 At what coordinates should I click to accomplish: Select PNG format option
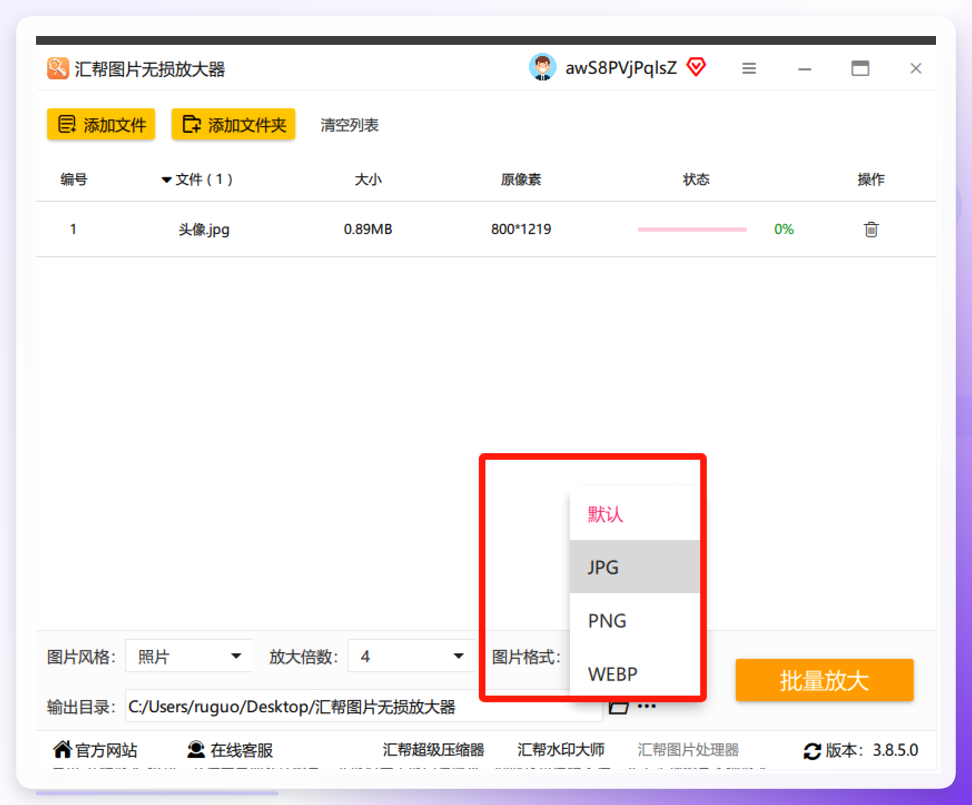click(635, 620)
